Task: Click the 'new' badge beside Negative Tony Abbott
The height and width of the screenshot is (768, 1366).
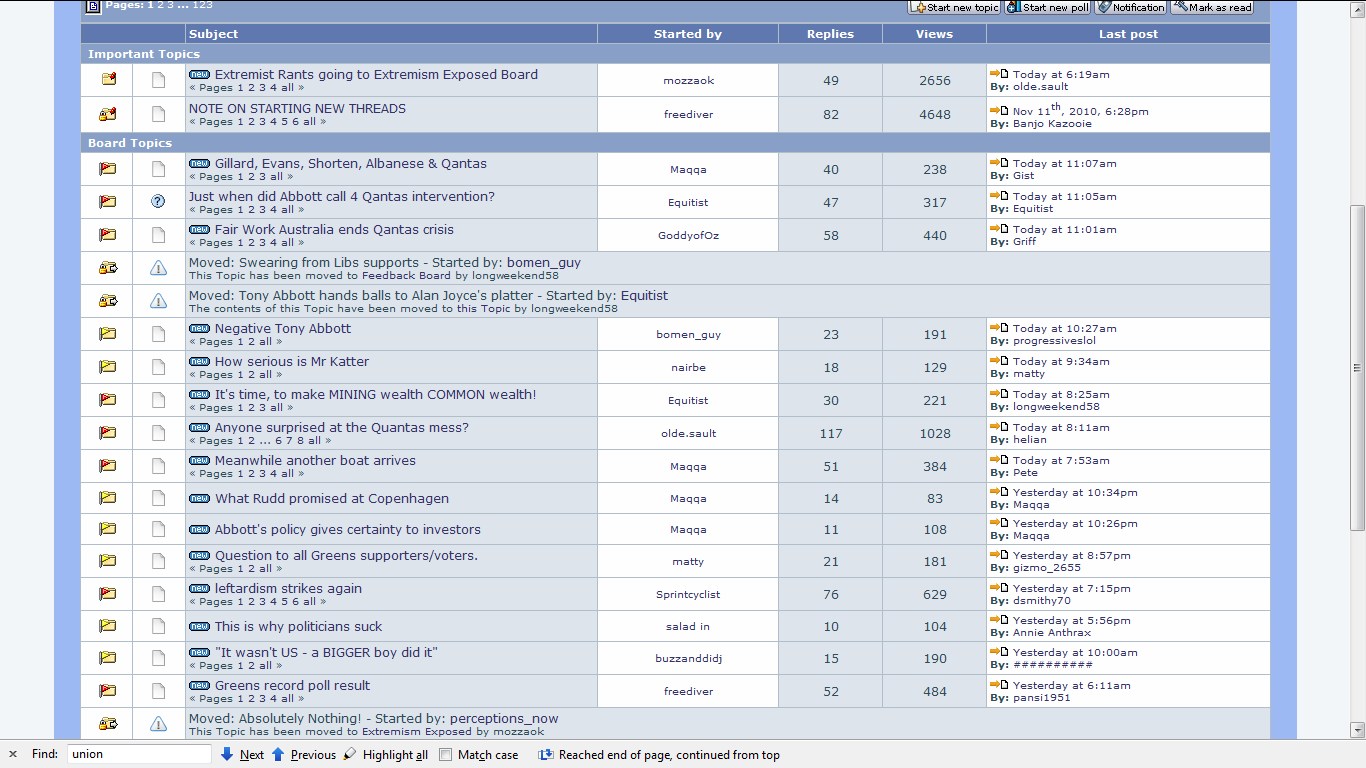Action: coord(199,329)
